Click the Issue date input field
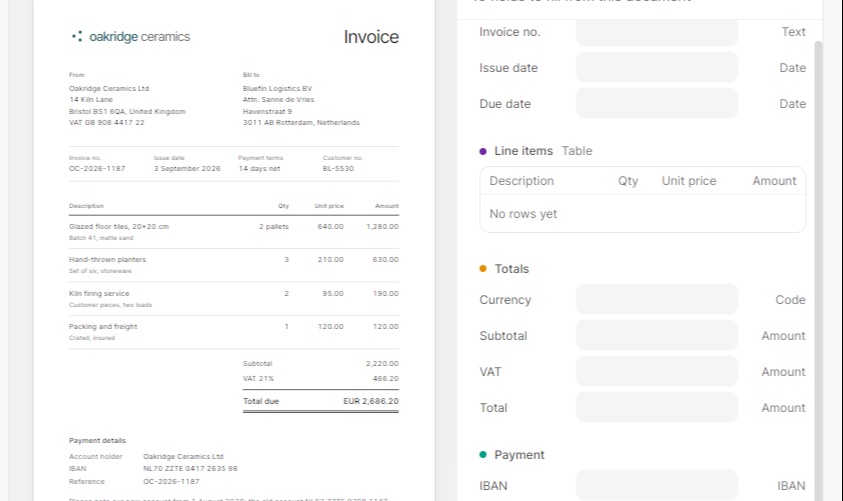This screenshot has height=501, width=843. pyautogui.click(x=656, y=68)
